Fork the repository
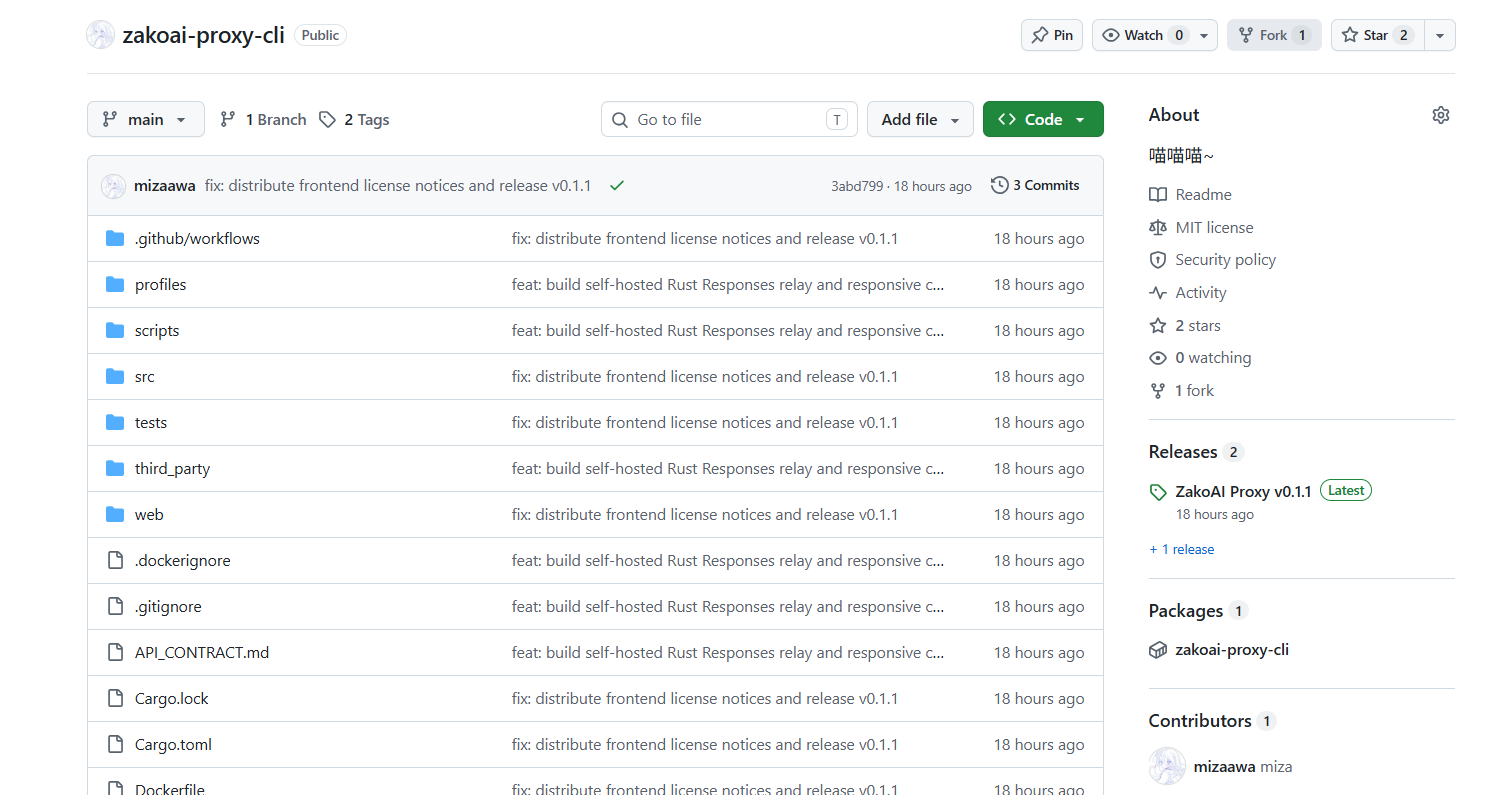The height and width of the screenshot is (795, 1510). pyautogui.click(x=1274, y=35)
